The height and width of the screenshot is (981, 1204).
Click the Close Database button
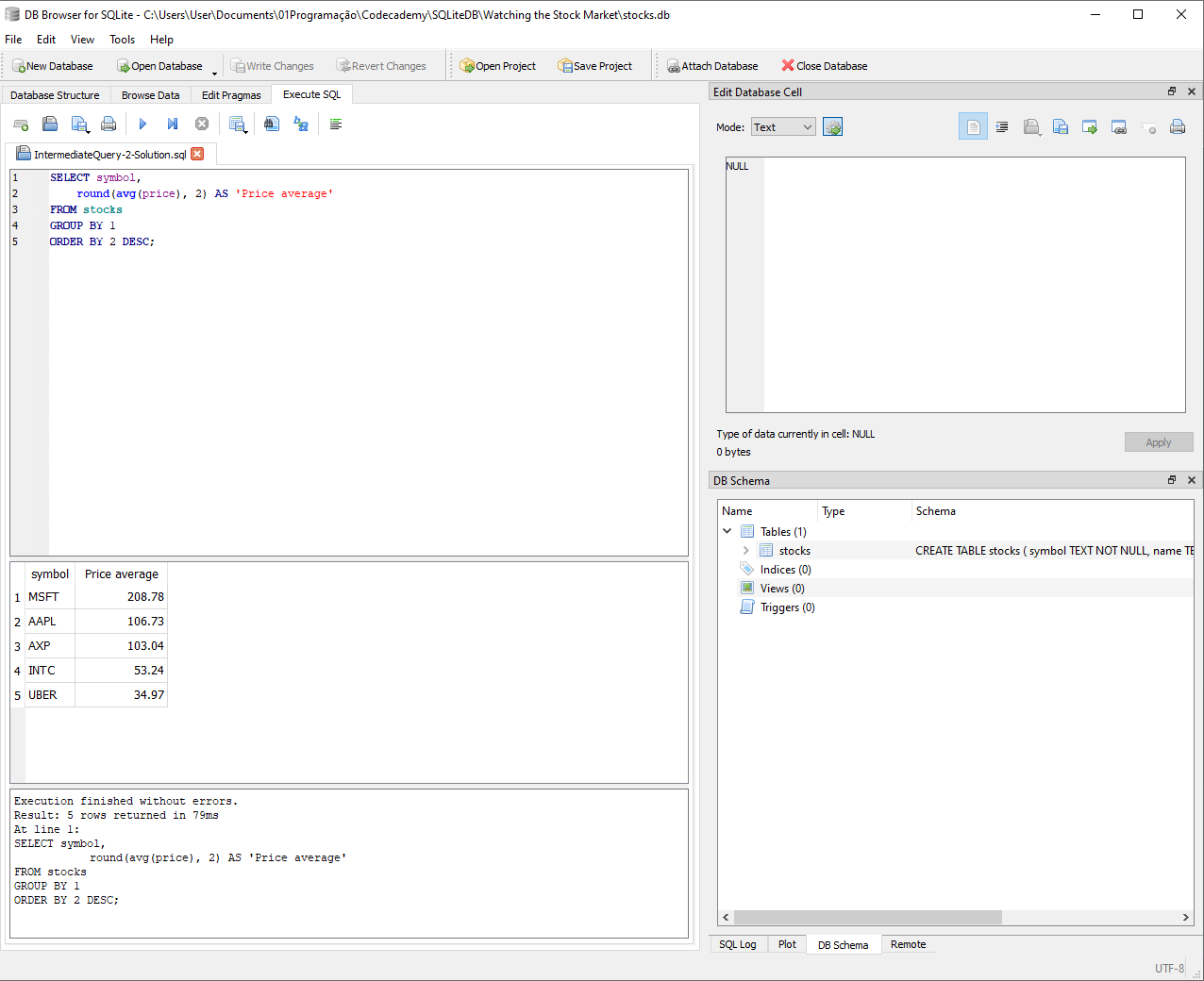click(824, 66)
